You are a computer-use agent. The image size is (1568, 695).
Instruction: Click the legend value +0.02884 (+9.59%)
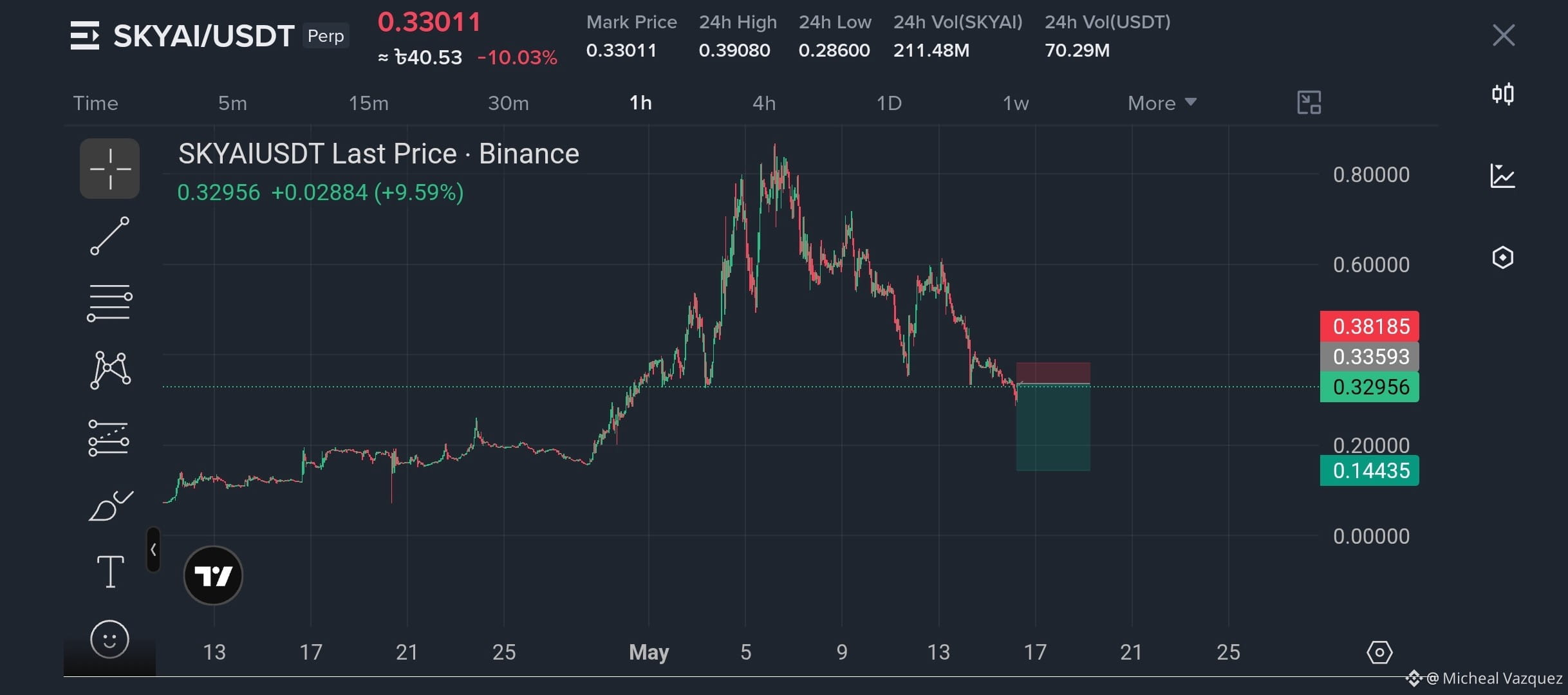tap(367, 192)
